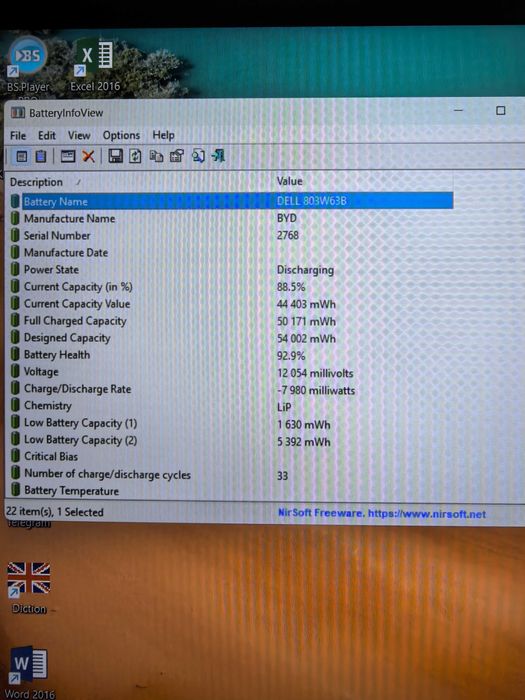Select the Chemistry row
This screenshot has width=525, height=700.
pyautogui.click(x=231, y=406)
